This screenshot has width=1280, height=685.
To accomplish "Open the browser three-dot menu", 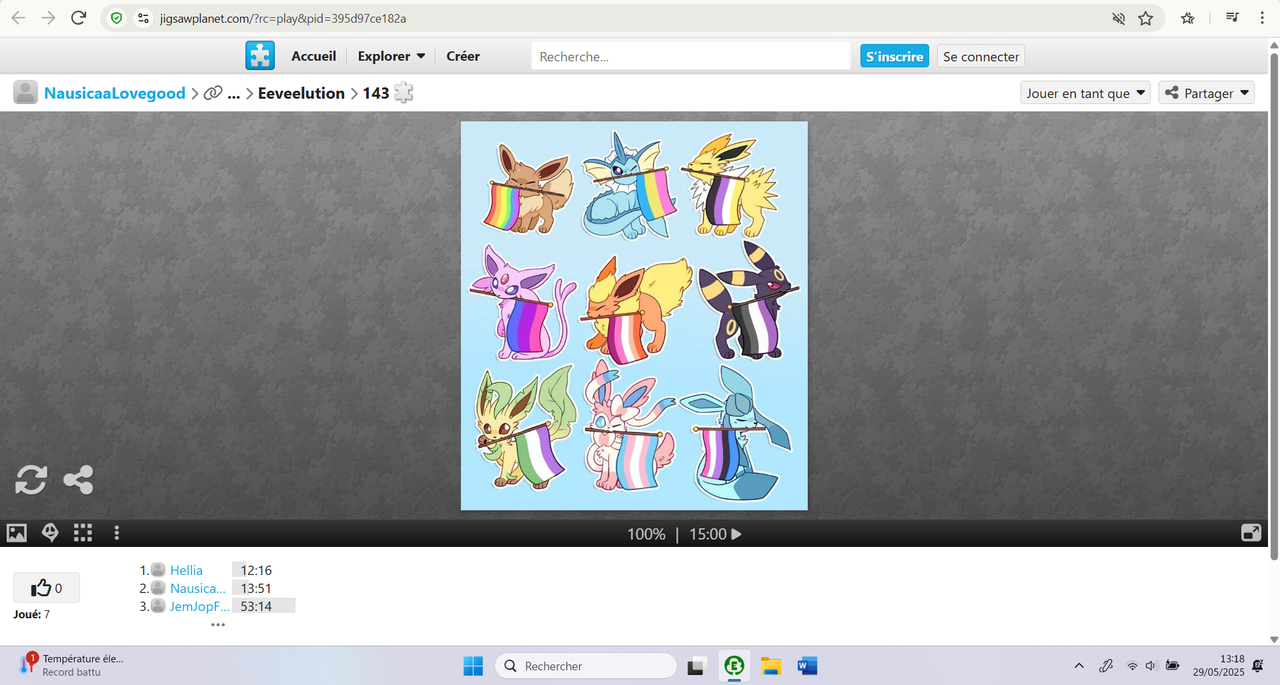I will click(1262, 18).
